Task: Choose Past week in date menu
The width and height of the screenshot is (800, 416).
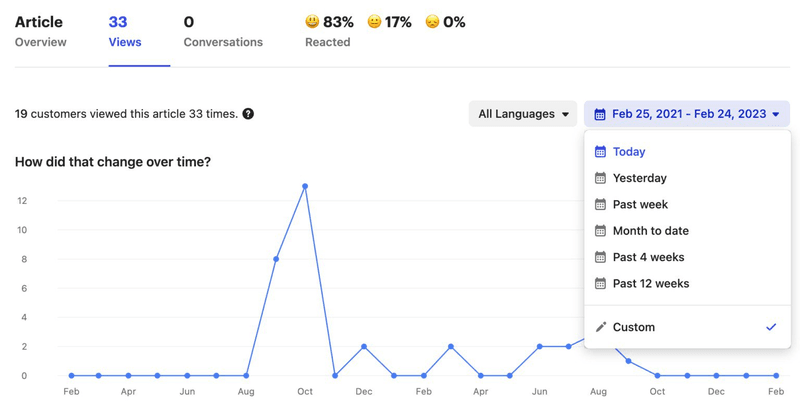Action: pyautogui.click(x=640, y=205)
